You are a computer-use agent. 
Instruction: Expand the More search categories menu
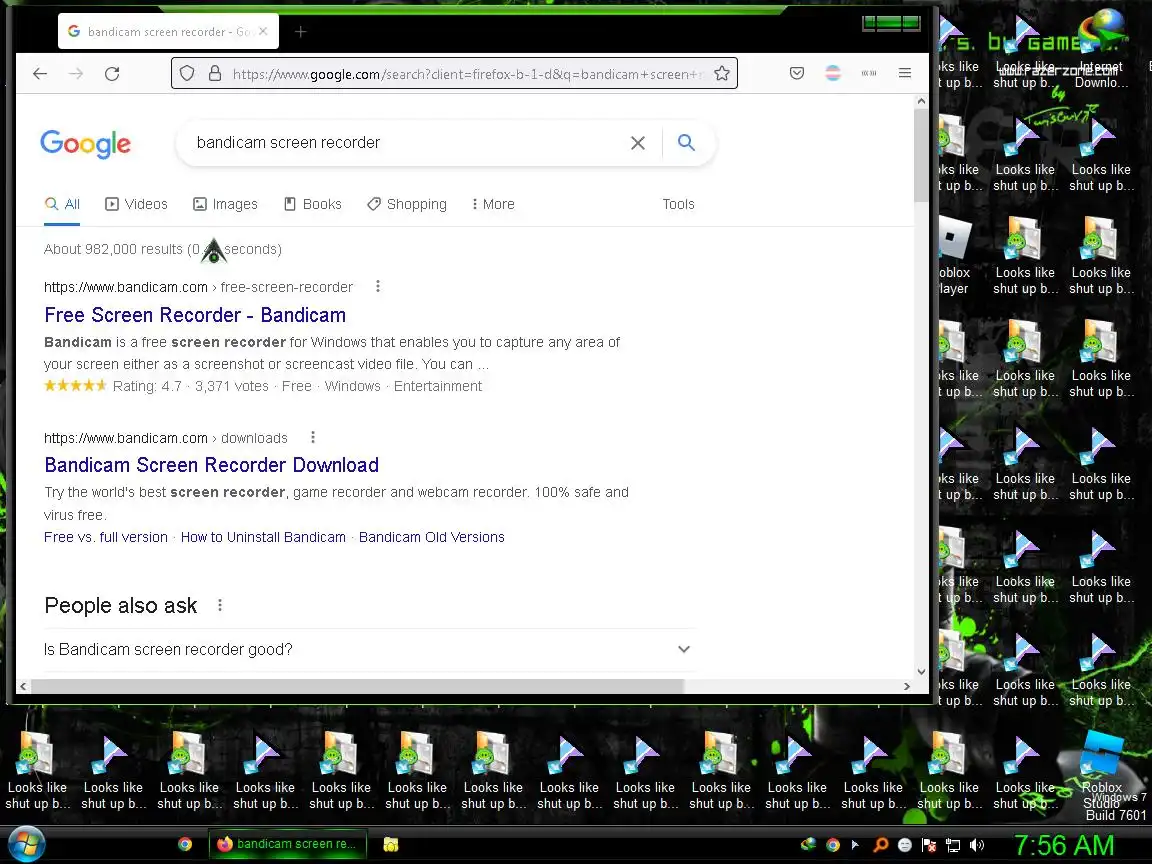click(x=492, y=204)
